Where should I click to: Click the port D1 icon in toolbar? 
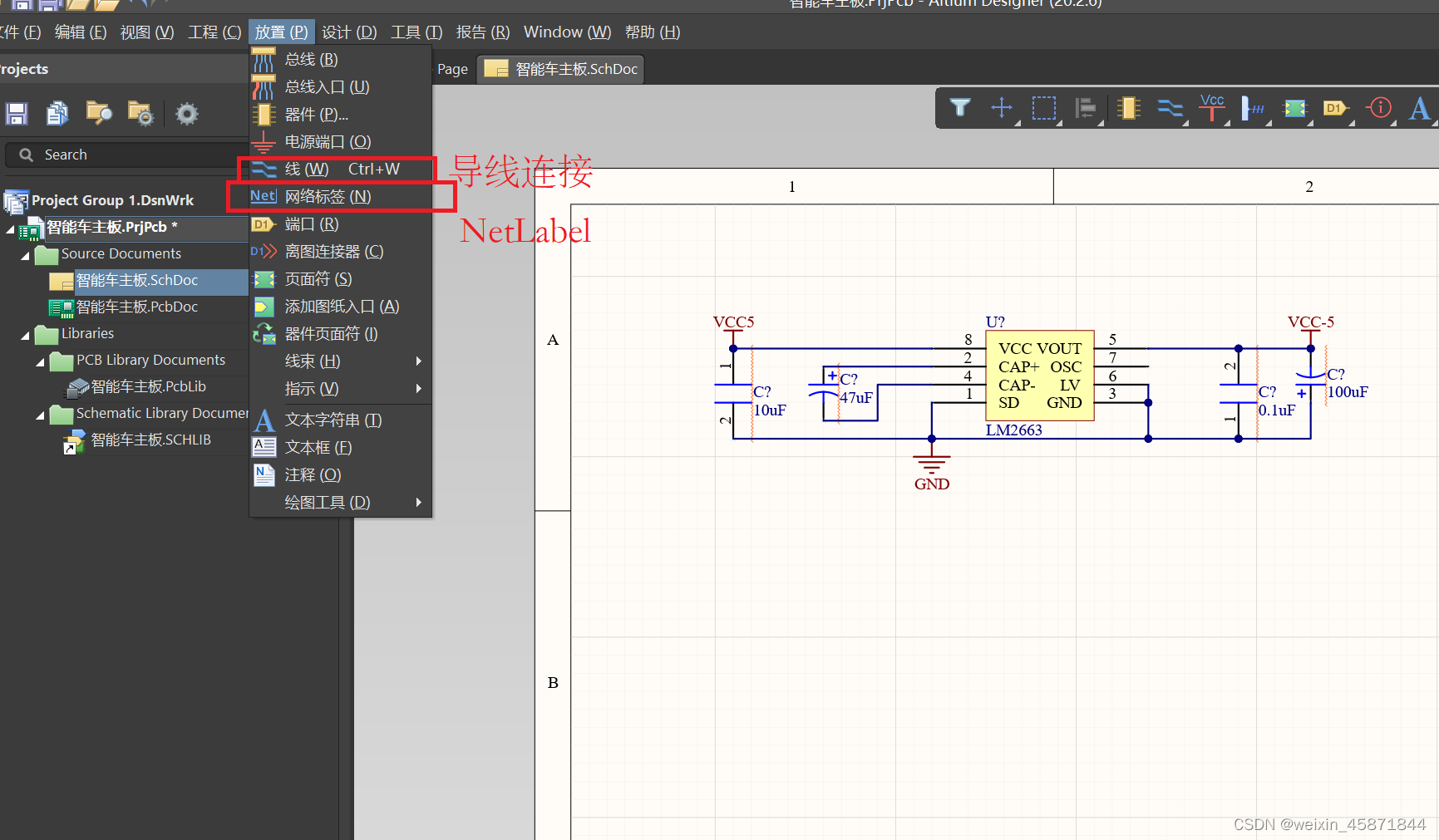(x=1335, y=108)
